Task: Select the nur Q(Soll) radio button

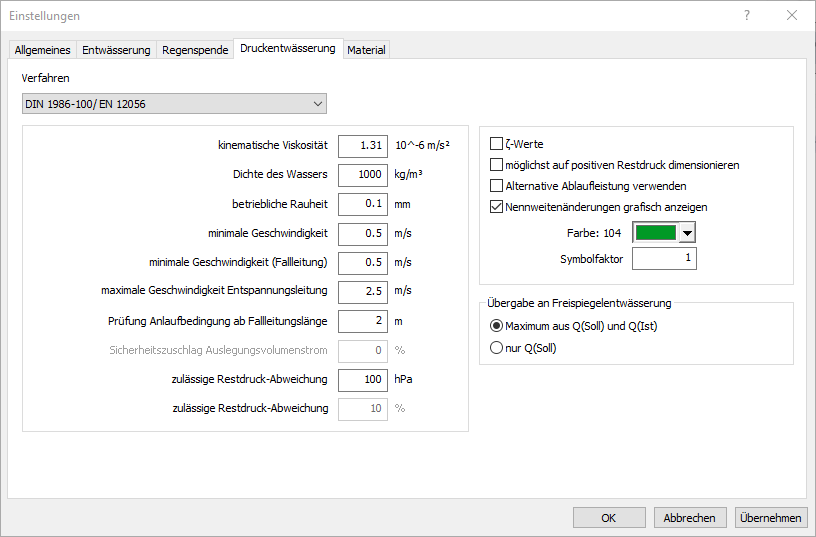Action: click(x=496, y=348)
